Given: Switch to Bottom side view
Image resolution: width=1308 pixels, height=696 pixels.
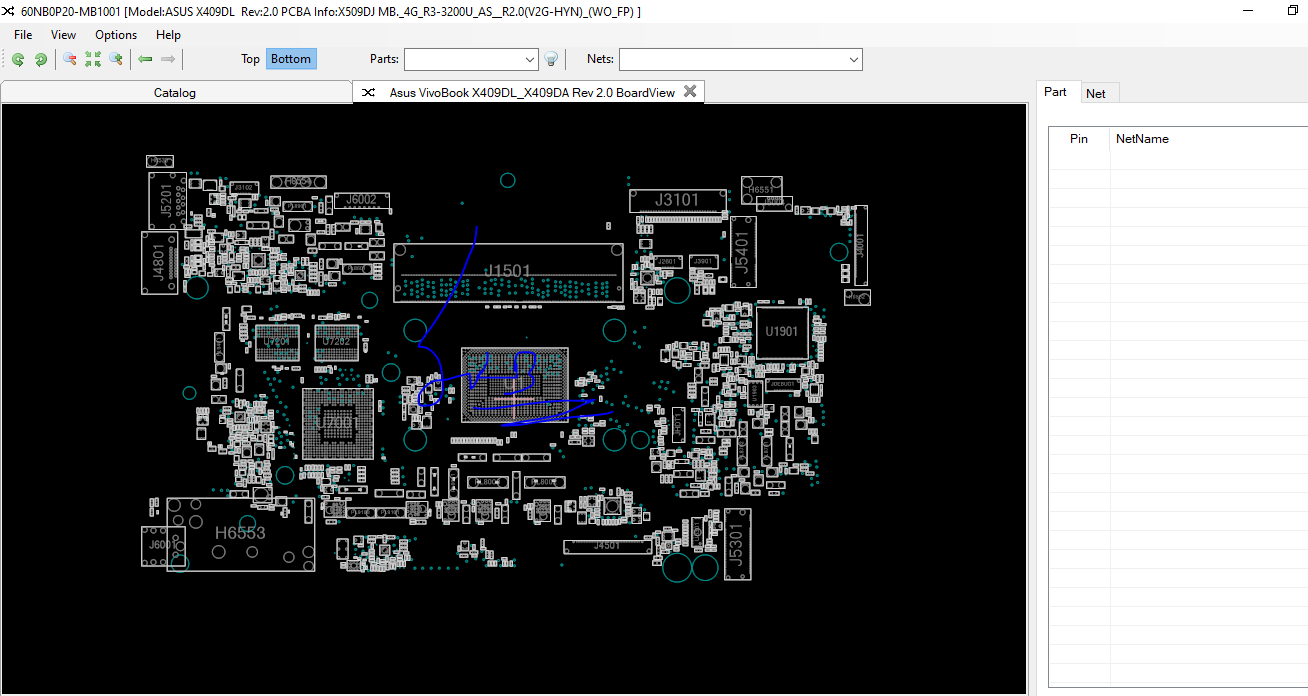Looking at the screenshot, I should pos(291,59).
